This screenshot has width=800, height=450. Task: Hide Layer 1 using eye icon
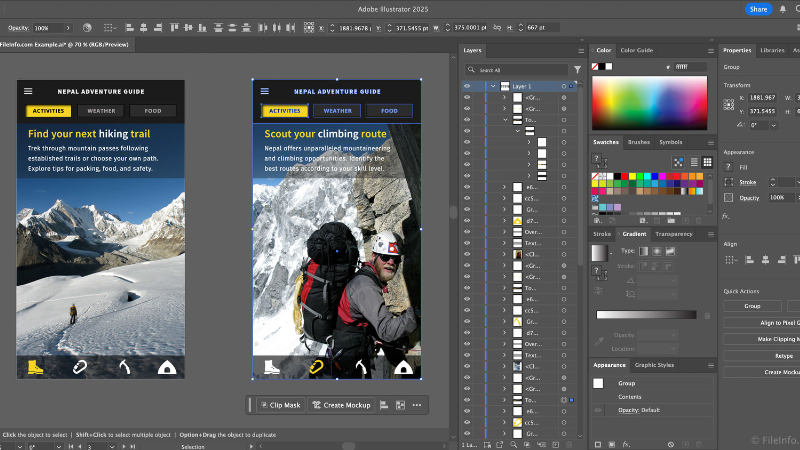coord(466,87)
